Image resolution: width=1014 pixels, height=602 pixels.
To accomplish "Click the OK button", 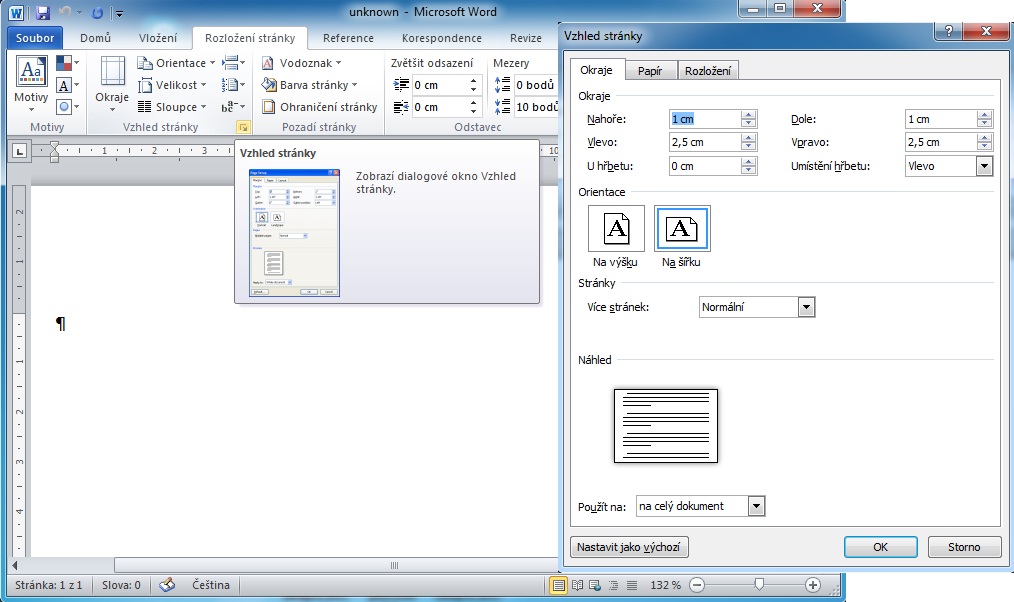I will coord(880,547).
